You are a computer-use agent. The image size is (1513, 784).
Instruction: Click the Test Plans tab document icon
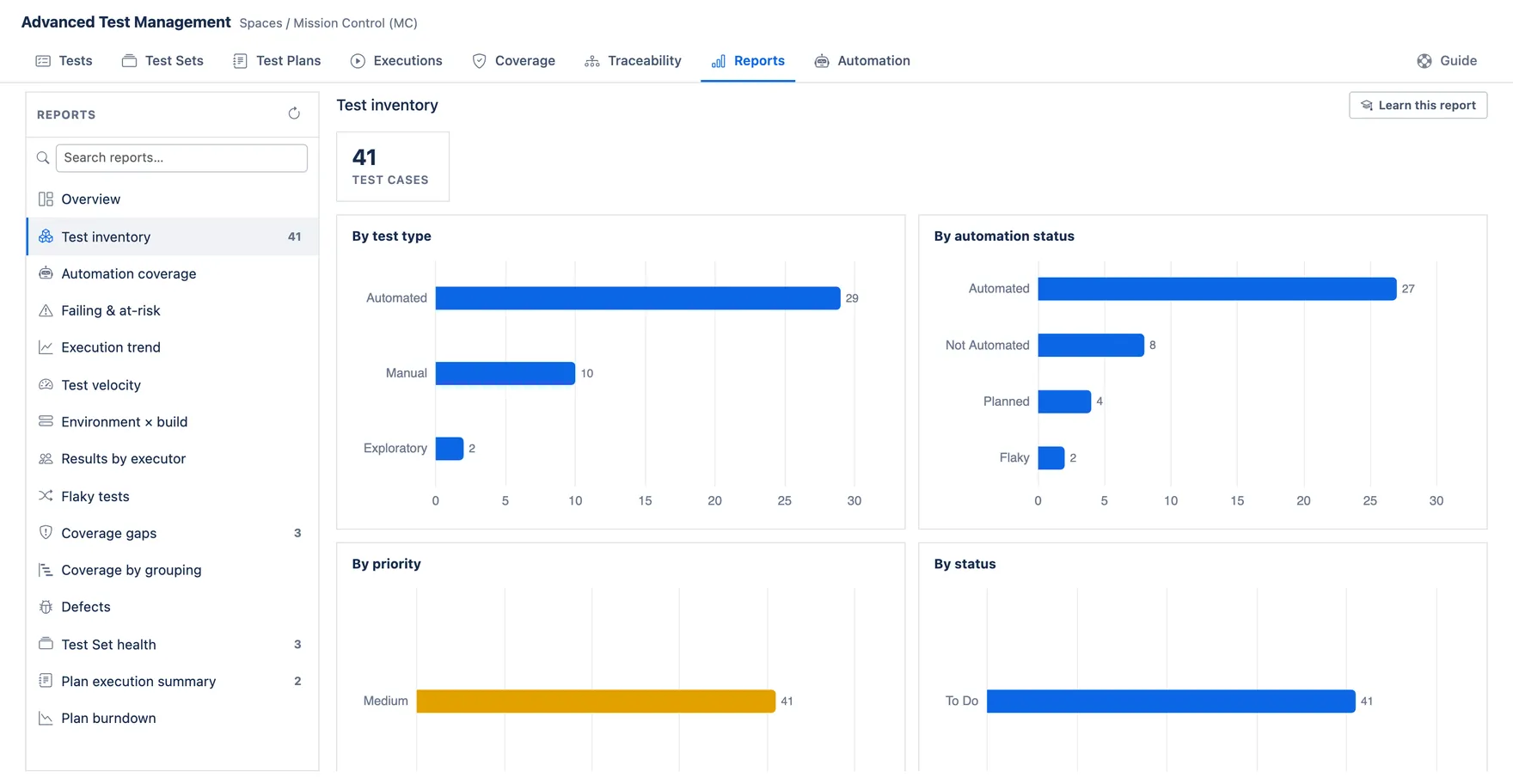tap(240, 61)
